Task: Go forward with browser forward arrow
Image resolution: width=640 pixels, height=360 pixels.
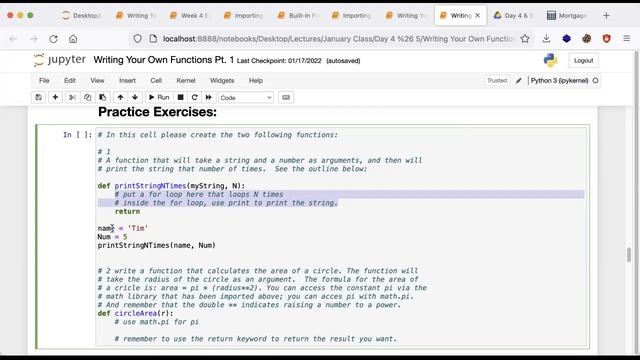Action: (33, 39)
